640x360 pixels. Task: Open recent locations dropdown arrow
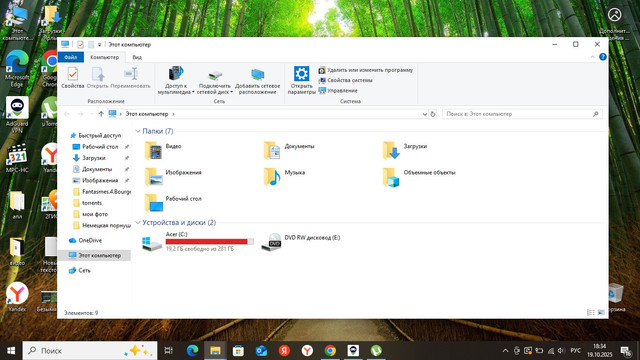pyautogui.click(x=91, y=114)
